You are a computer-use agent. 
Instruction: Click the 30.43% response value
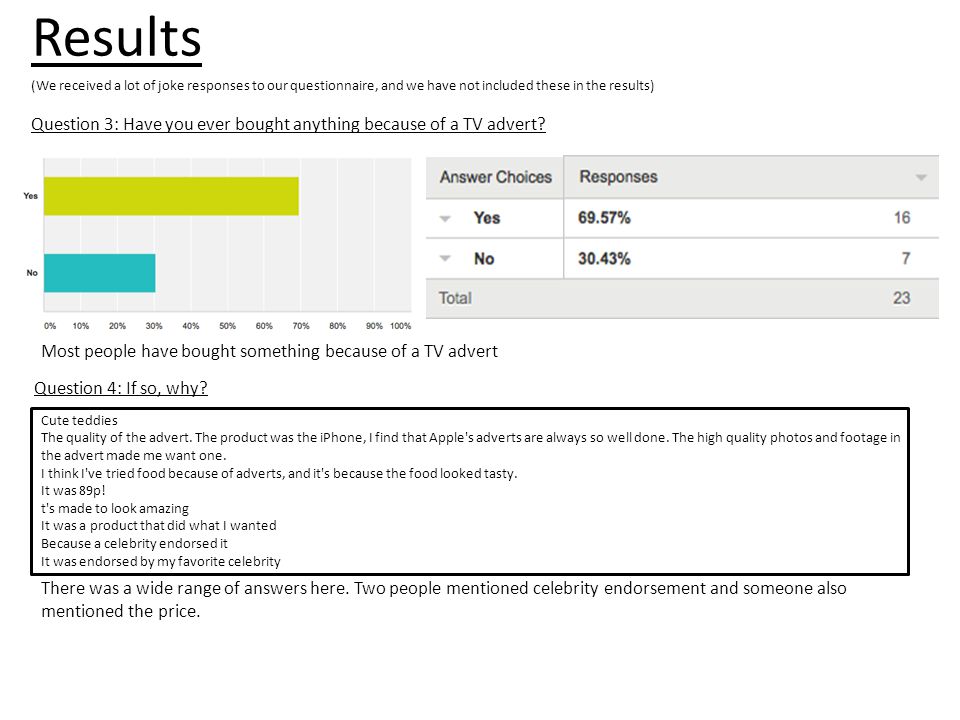(x=604, y=258)
